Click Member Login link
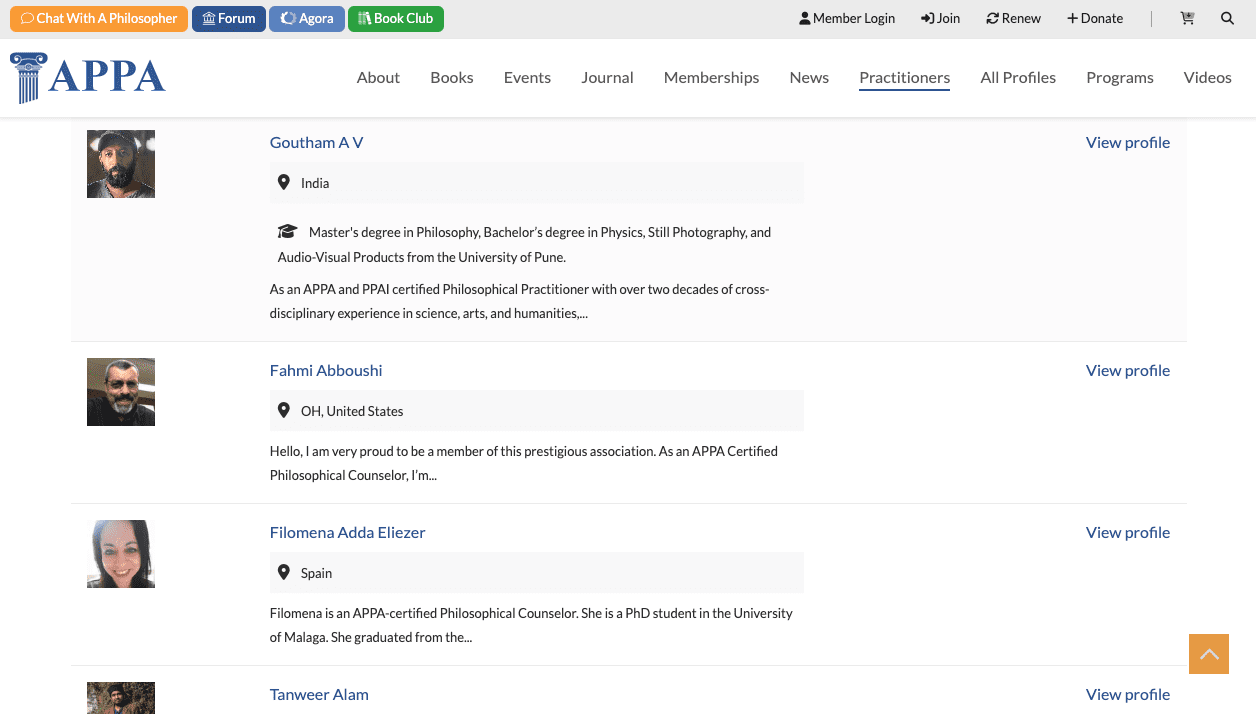Viewport: 1256px width, 714px height. click(x=847, y=18)
